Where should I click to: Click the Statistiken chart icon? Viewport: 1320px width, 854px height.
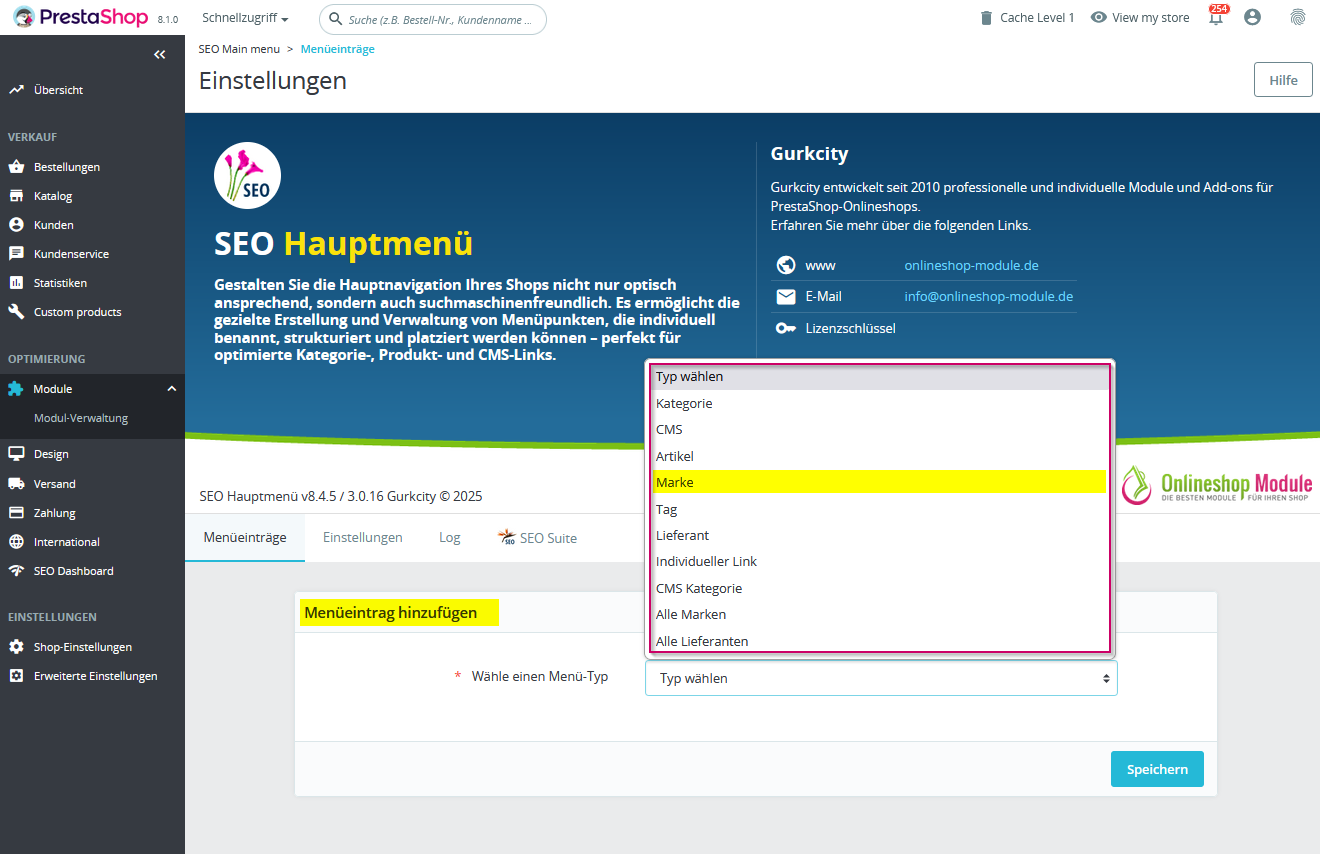coord(16,283)
